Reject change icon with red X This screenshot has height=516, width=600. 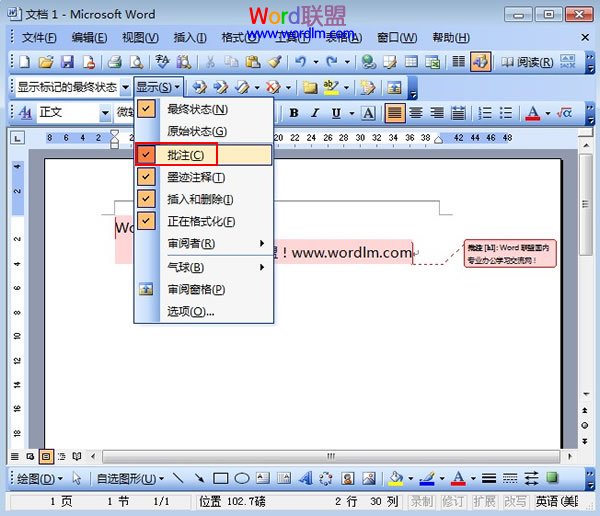[273, 87]
